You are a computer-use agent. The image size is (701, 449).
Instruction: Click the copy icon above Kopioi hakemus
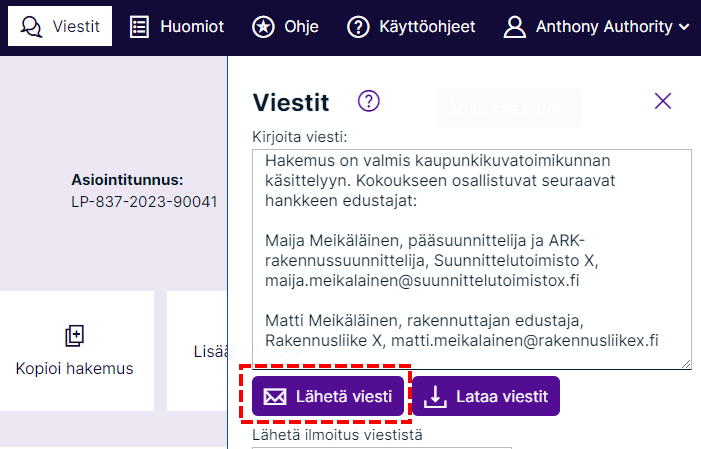[x=74, y=335]
